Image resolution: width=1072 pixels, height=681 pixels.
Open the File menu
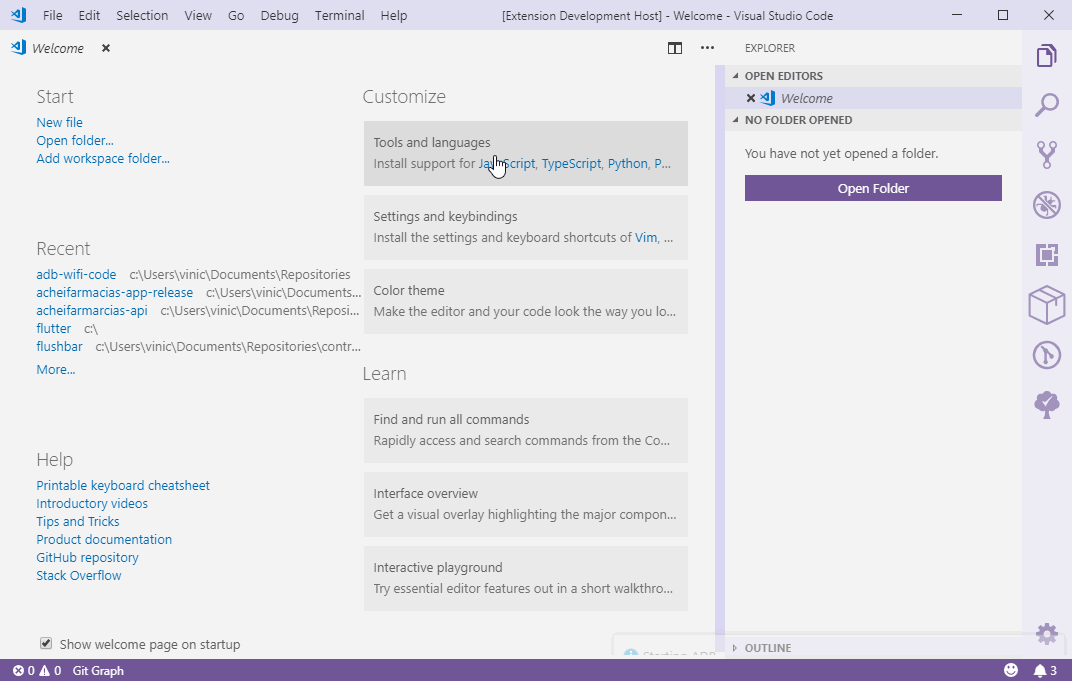[x=52, y=15]
